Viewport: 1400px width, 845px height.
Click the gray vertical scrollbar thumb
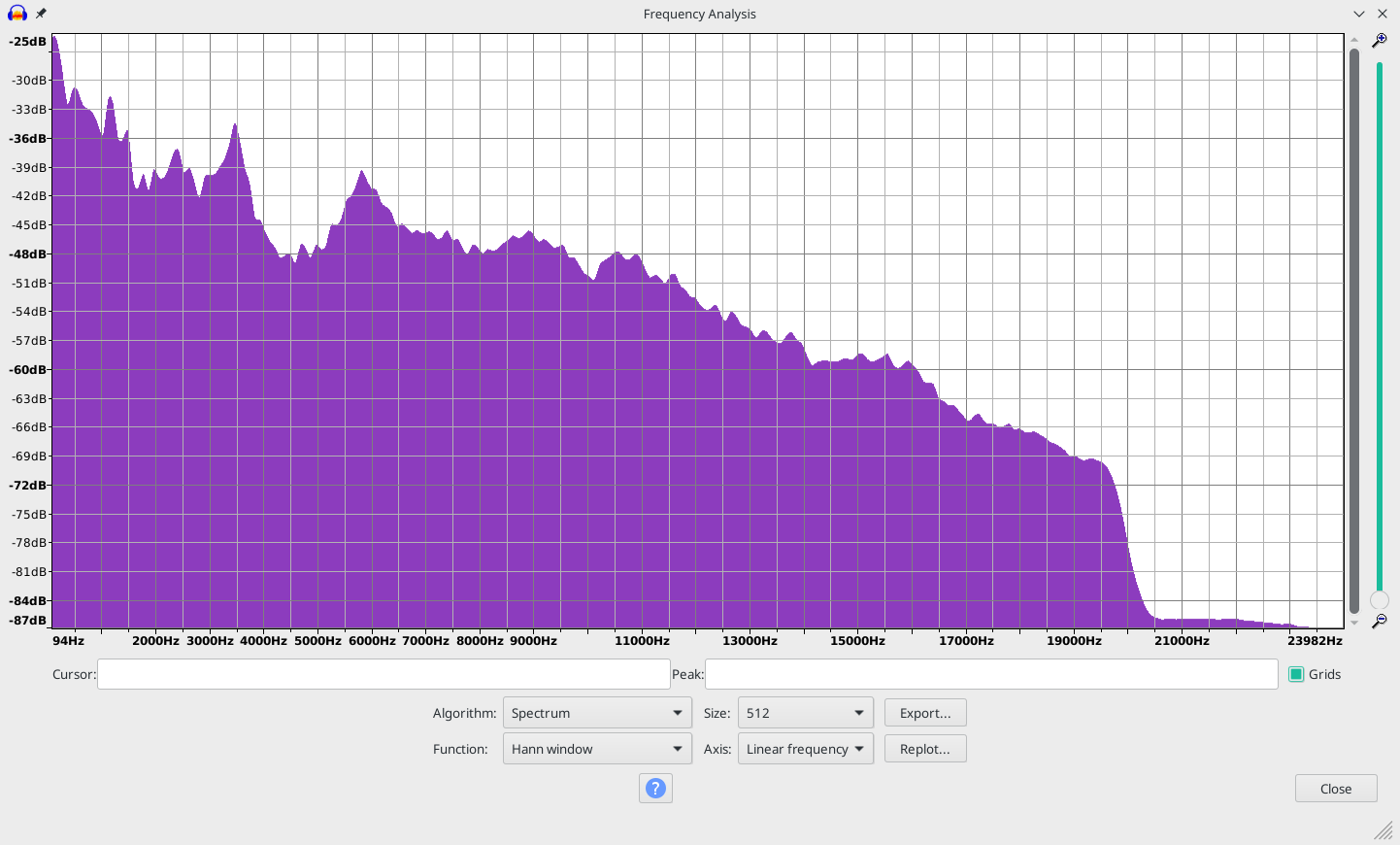pos(1353,330)
